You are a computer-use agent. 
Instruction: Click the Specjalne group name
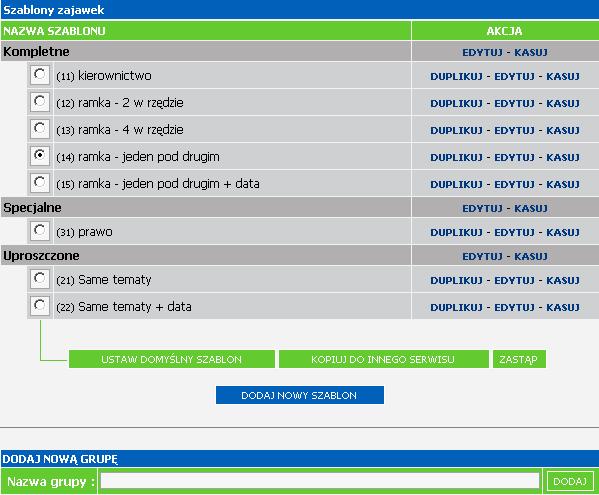point(32,207)
